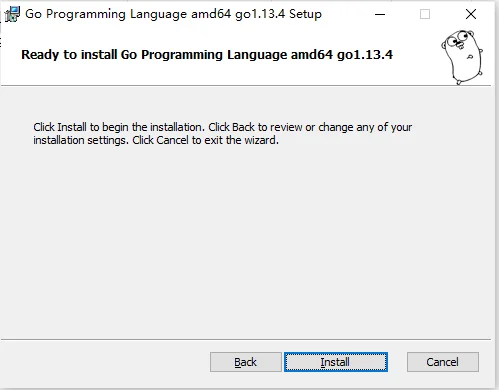Viewport: 499px width, 390px height.
Task: Click the 'Click Back to review' phrase
Action: tap(256, 127)
